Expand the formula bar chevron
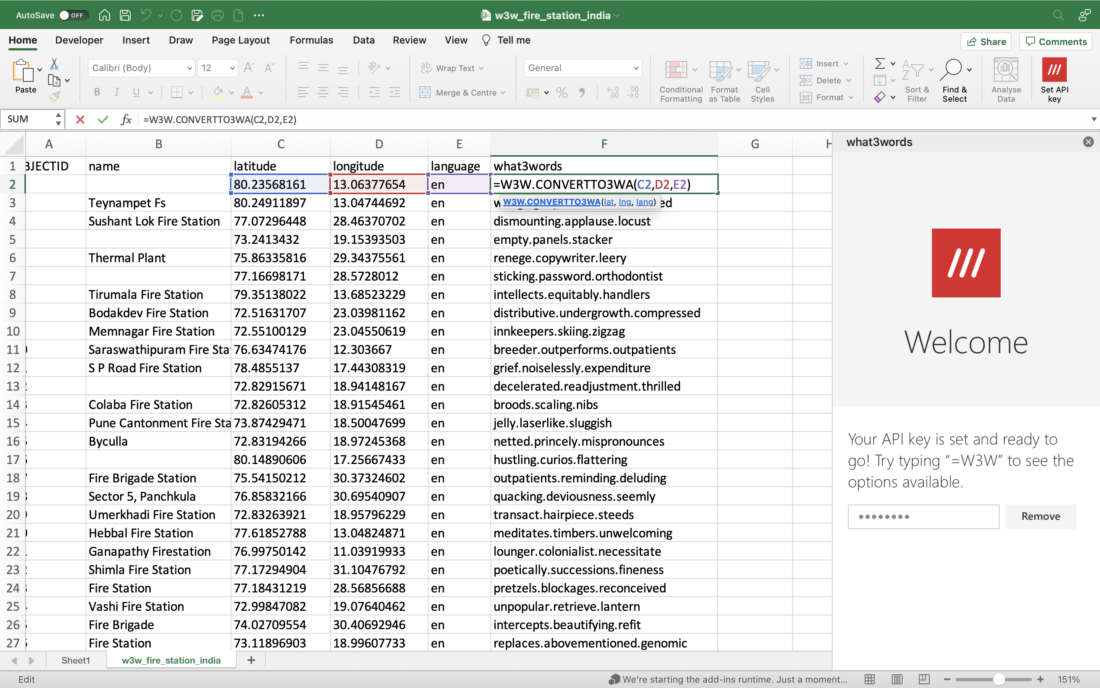Image resolution: width=1100 pixels, height=688 pixels. pyautogui.click(x=1093, y=120)
